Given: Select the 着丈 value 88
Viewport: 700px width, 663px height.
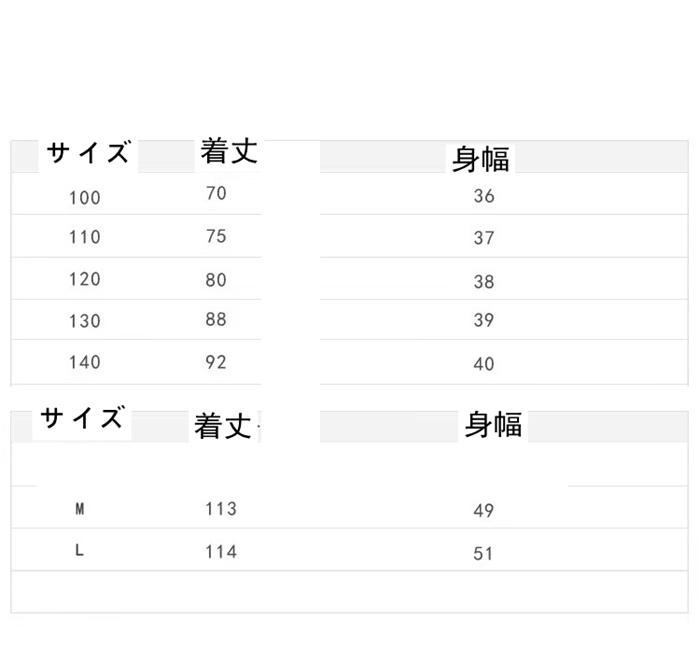Looking at the screenshot, I should (216, 320).
